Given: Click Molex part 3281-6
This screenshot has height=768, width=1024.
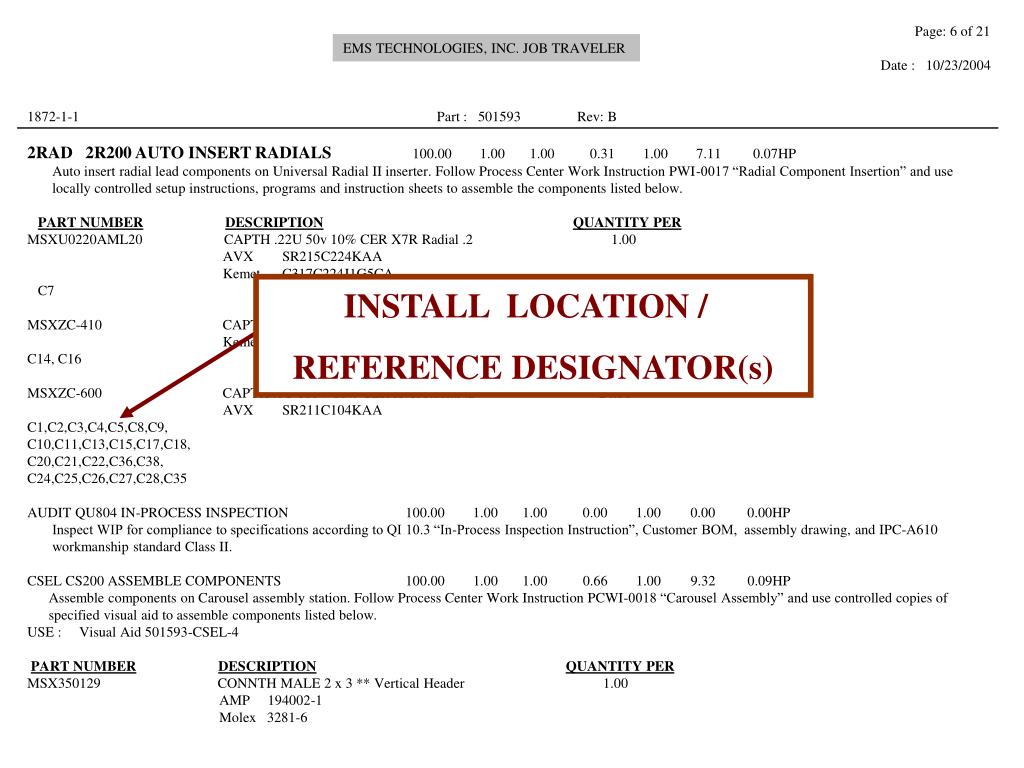Looking at the screenshot, I should point(287,718).
